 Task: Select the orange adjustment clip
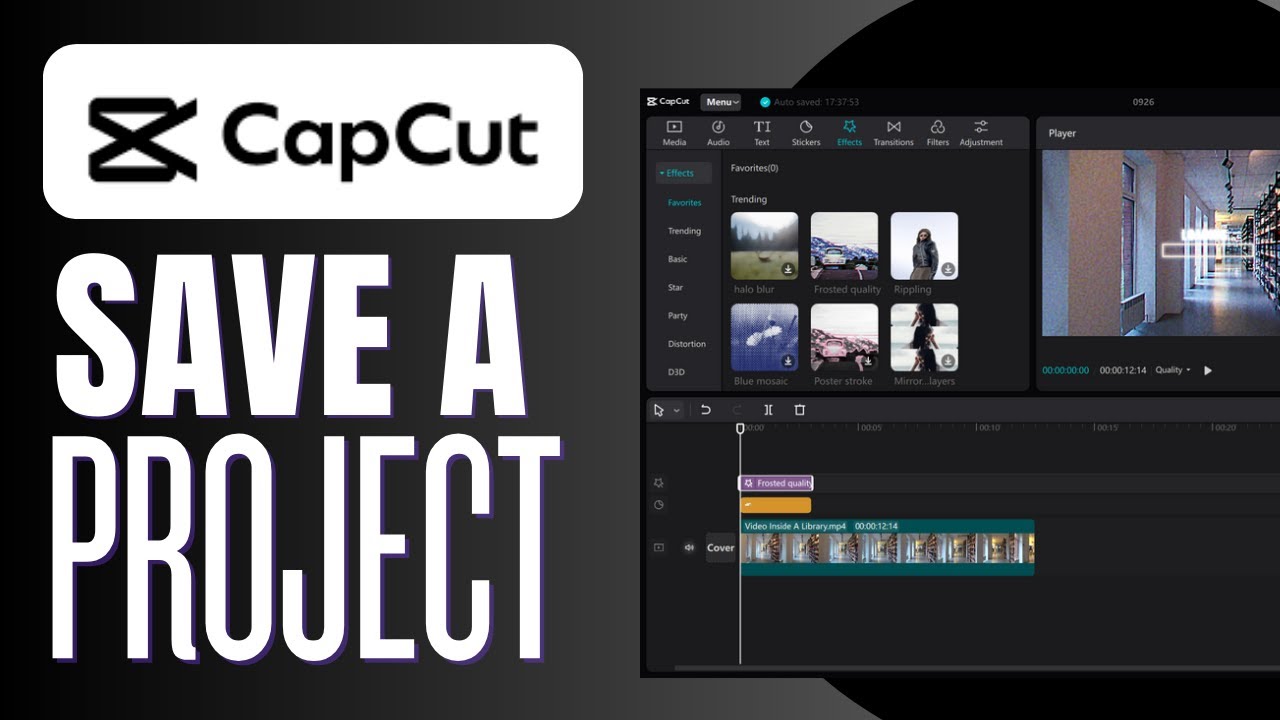coord(776,505)
